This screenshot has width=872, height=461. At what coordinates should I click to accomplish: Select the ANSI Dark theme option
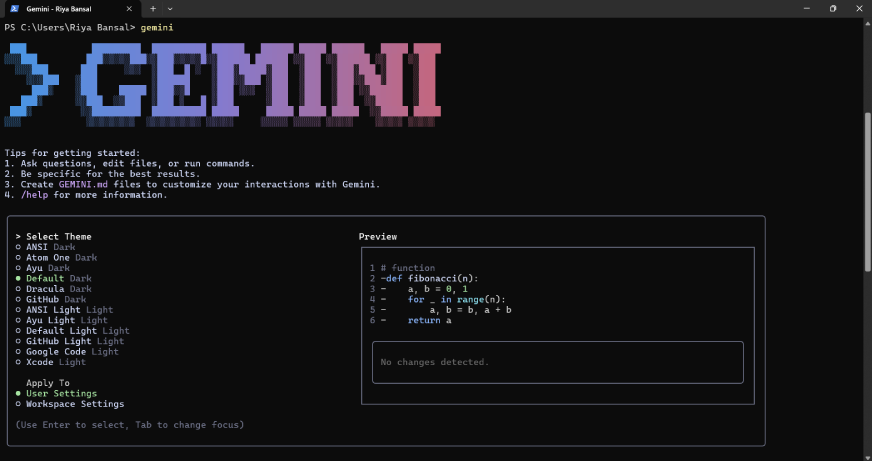click(46, 247)
